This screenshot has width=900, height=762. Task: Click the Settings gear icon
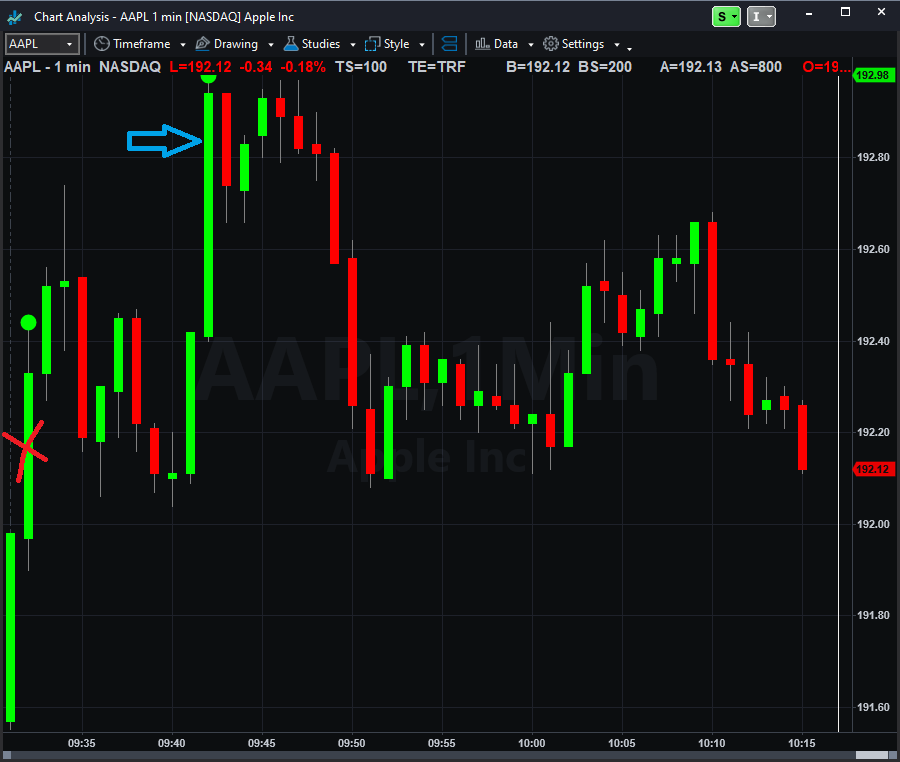tap(550, 44)
